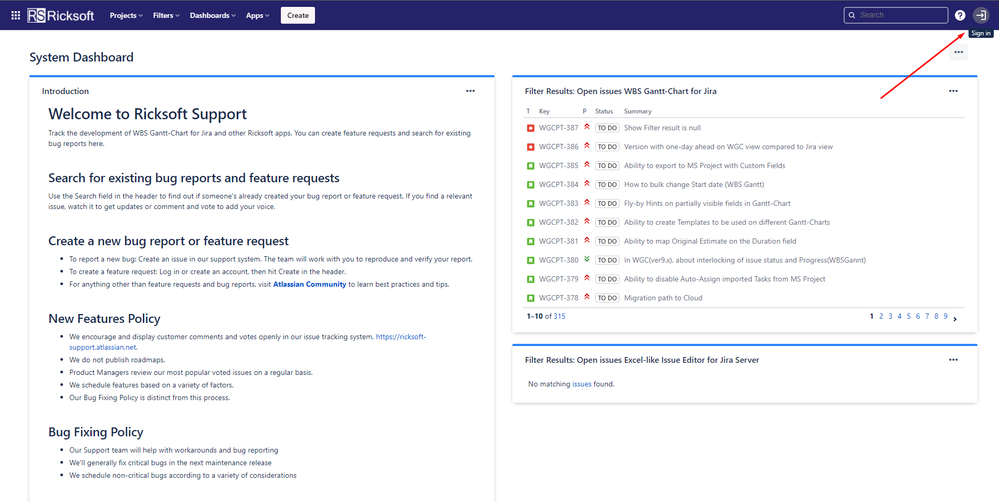Click the 'Welcome to Ricksoft Support' heading
The height and width of the screenshot is (502, 999).
[x=148, y=115]
